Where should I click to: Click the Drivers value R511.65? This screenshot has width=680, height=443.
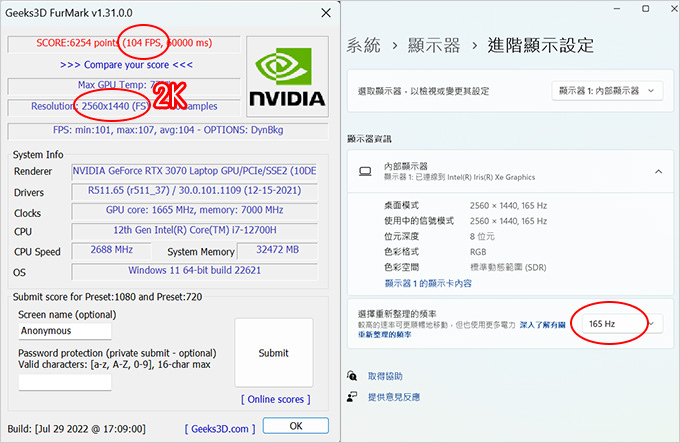point(194,190)
